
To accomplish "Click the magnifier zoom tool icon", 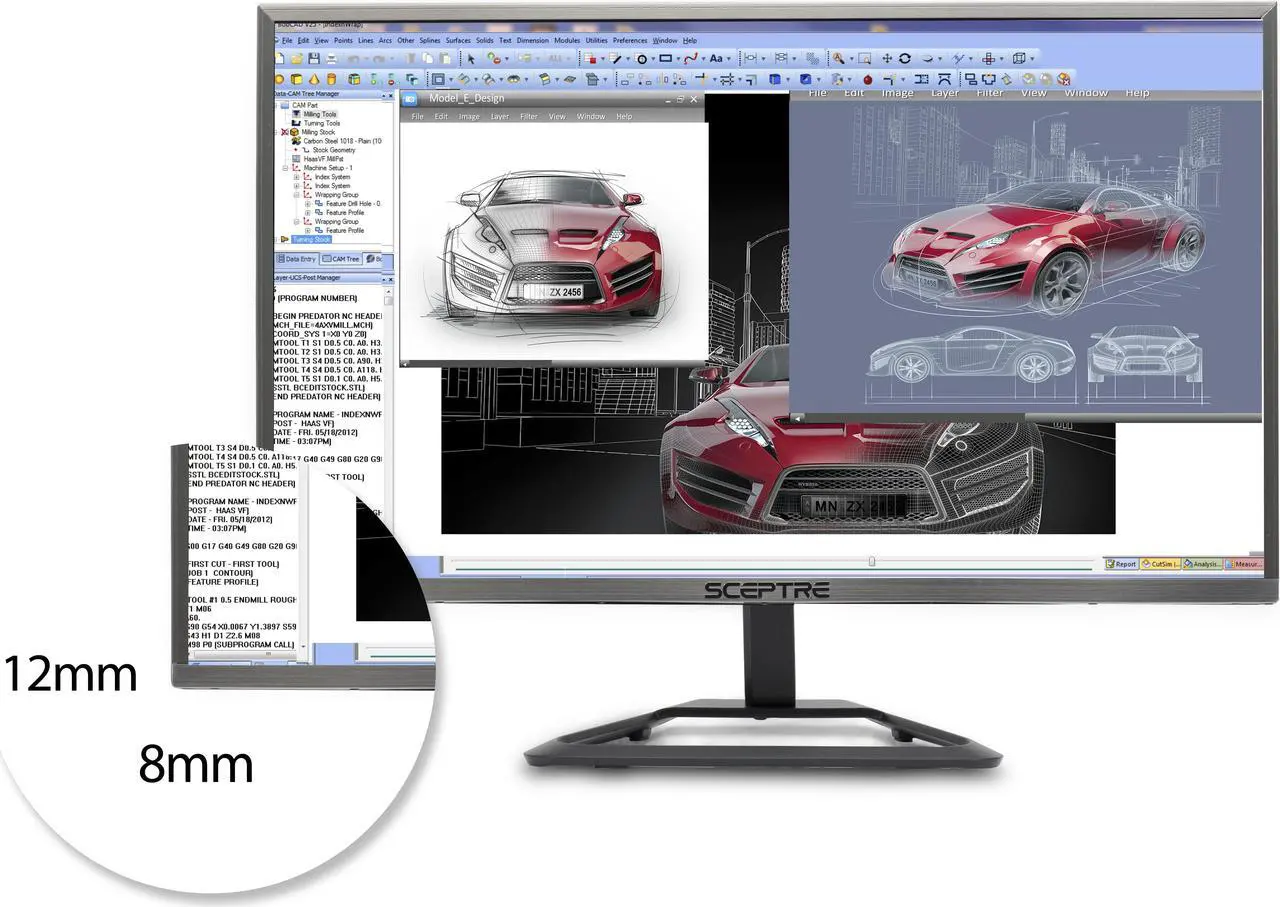I will click(838, 59).
